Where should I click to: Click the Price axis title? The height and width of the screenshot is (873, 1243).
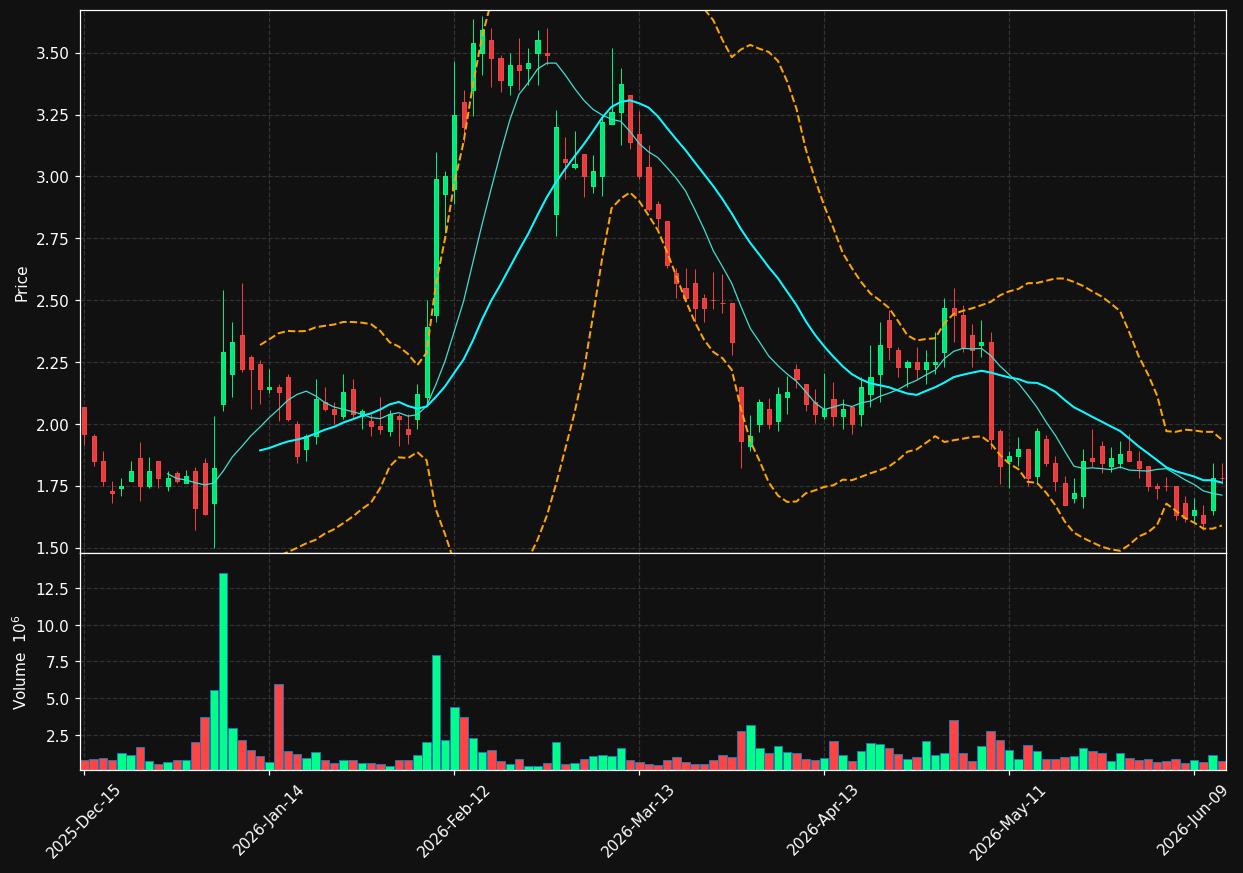coord(22,283)
